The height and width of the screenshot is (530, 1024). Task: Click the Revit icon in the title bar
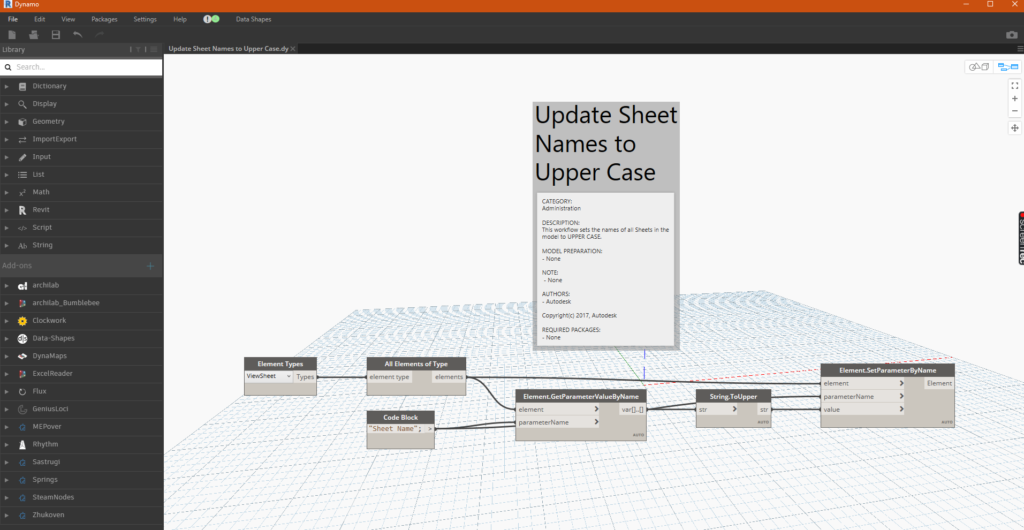[x=8, y=4]
